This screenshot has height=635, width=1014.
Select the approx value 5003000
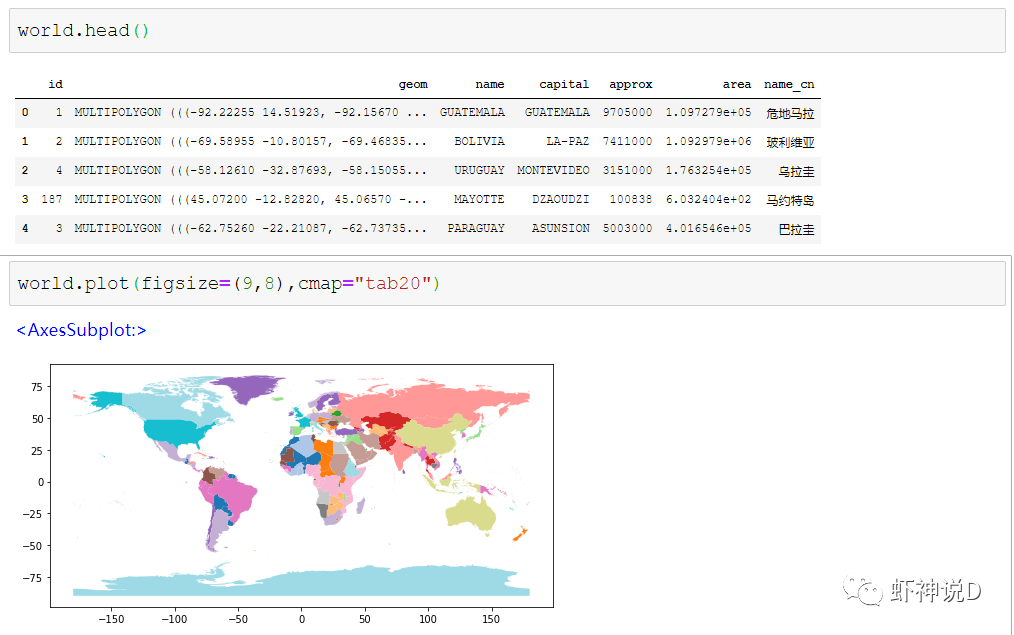(x=627, y=228)
